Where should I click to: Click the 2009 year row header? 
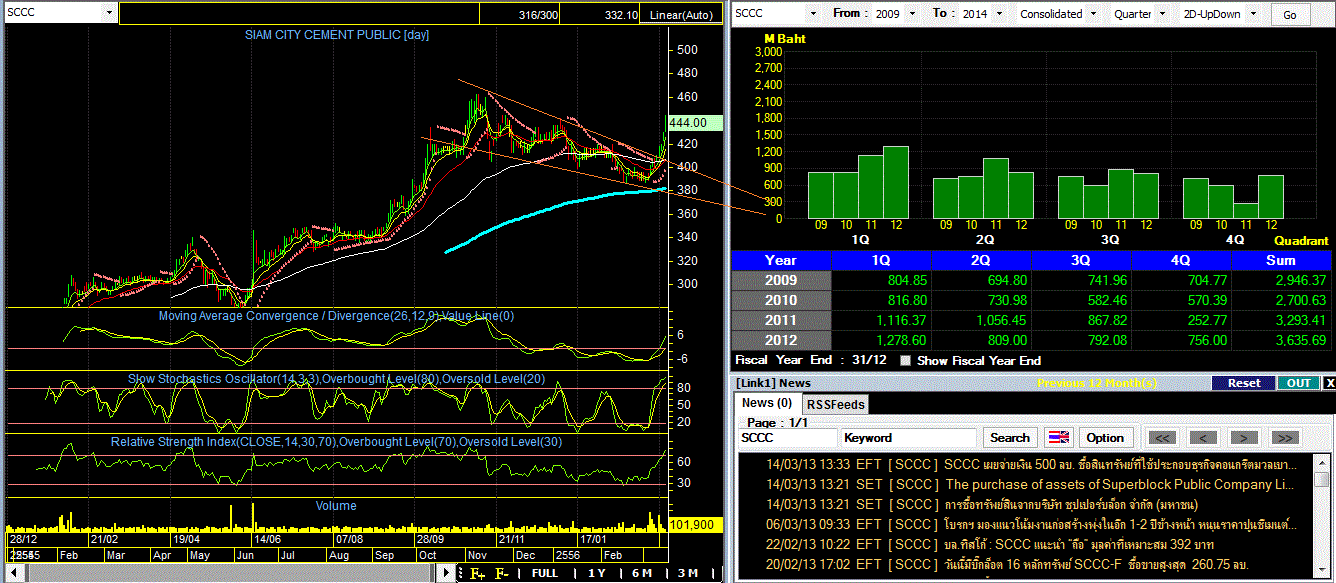[781, 280]
